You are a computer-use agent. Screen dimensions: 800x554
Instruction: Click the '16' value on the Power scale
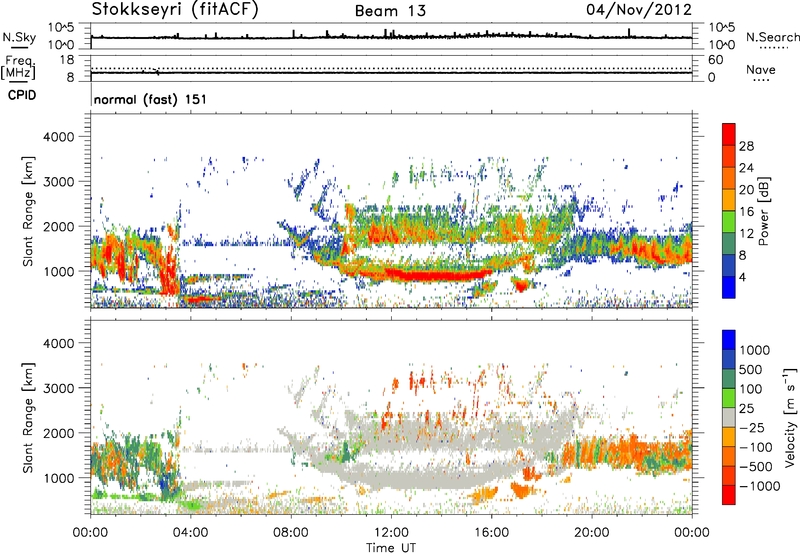tap(746, 212)
